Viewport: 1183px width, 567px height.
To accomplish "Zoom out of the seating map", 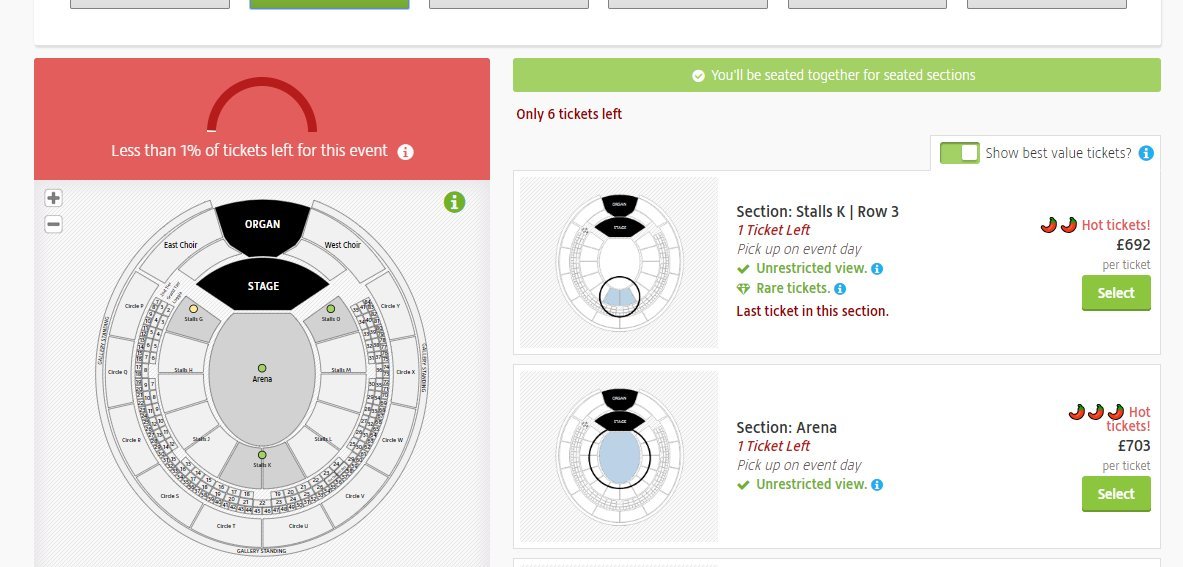I will 54,224.
